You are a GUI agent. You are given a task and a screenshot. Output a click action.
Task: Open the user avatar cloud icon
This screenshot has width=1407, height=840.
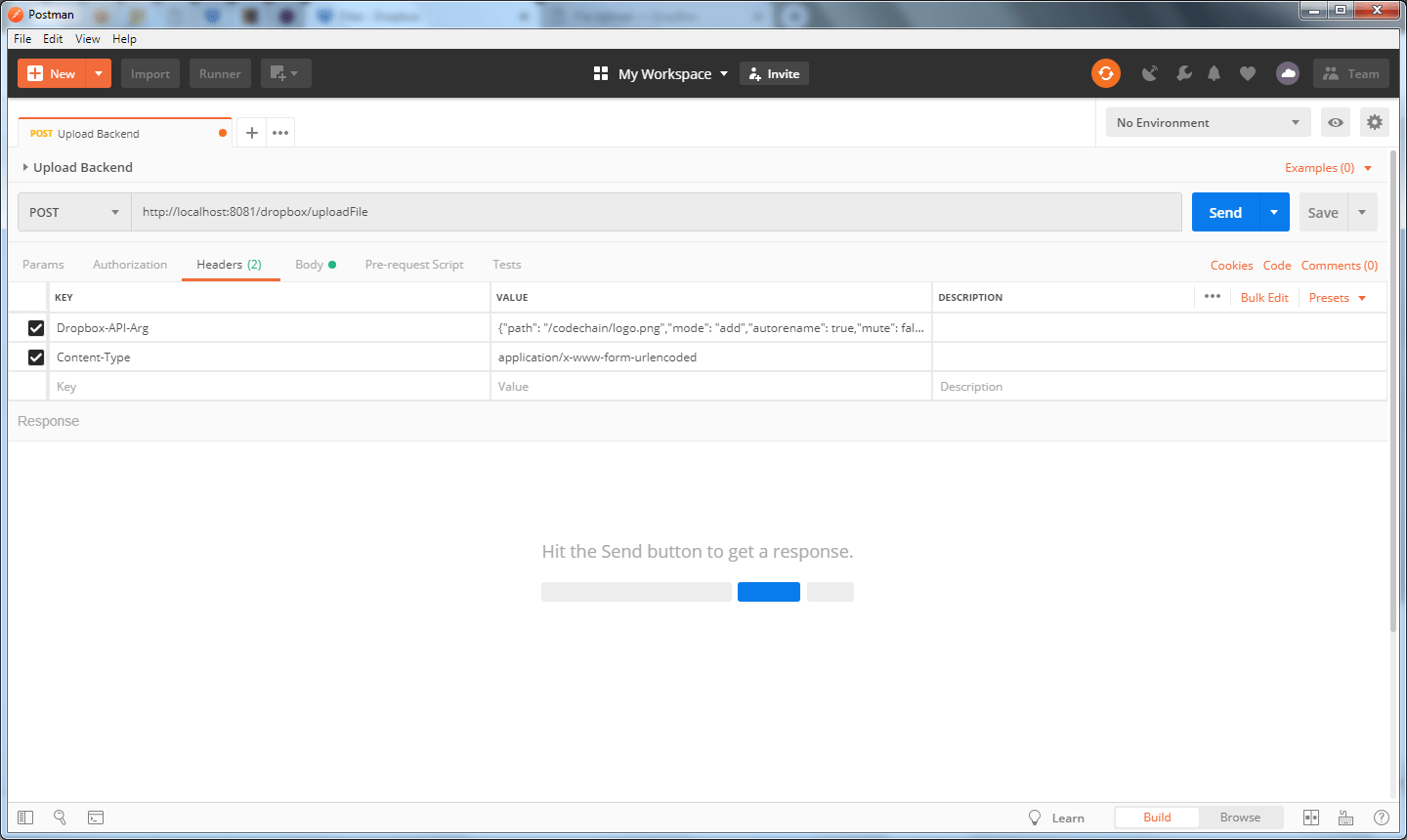pos(1288,73)
